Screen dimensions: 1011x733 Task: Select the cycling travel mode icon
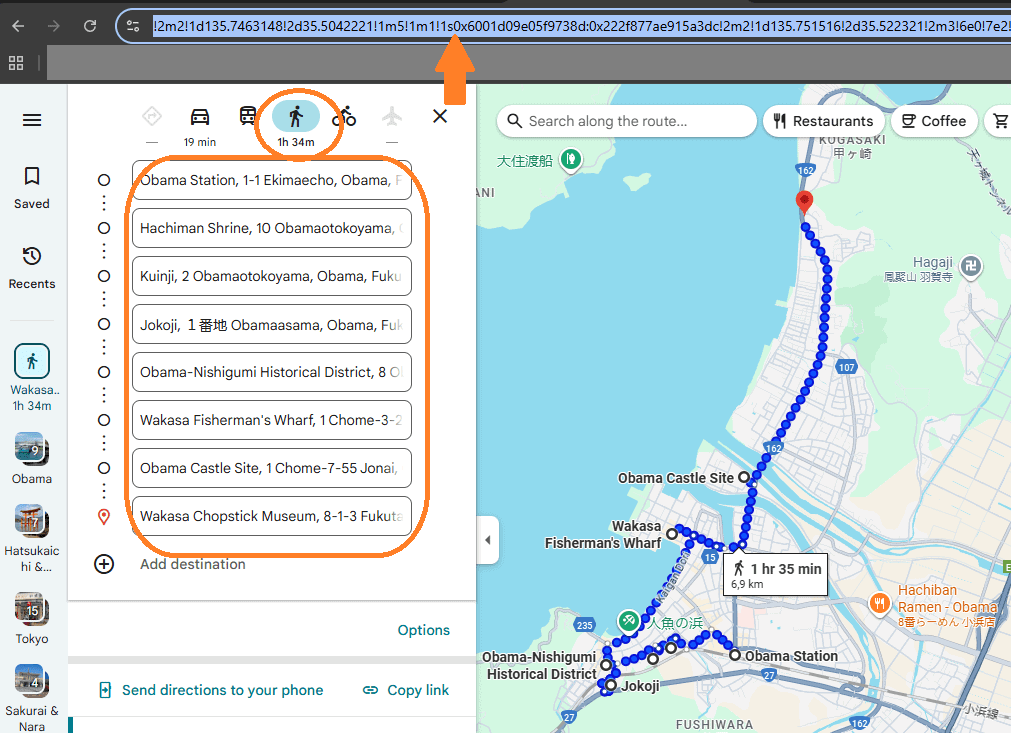[345, 116]
